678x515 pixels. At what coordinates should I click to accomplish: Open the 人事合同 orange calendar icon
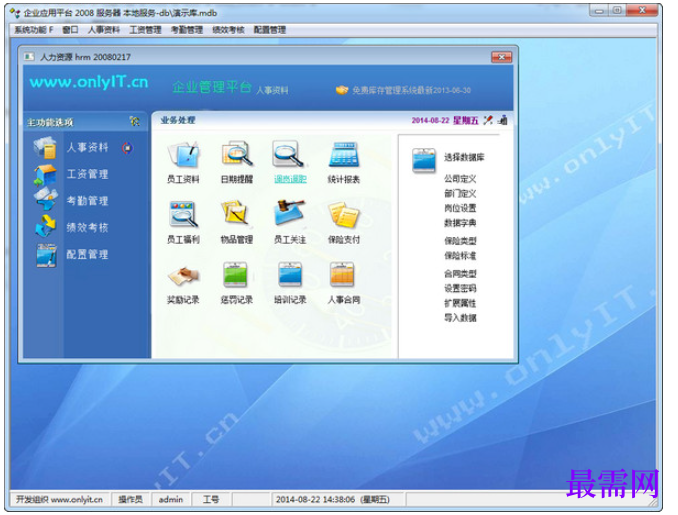pos(342,275)
